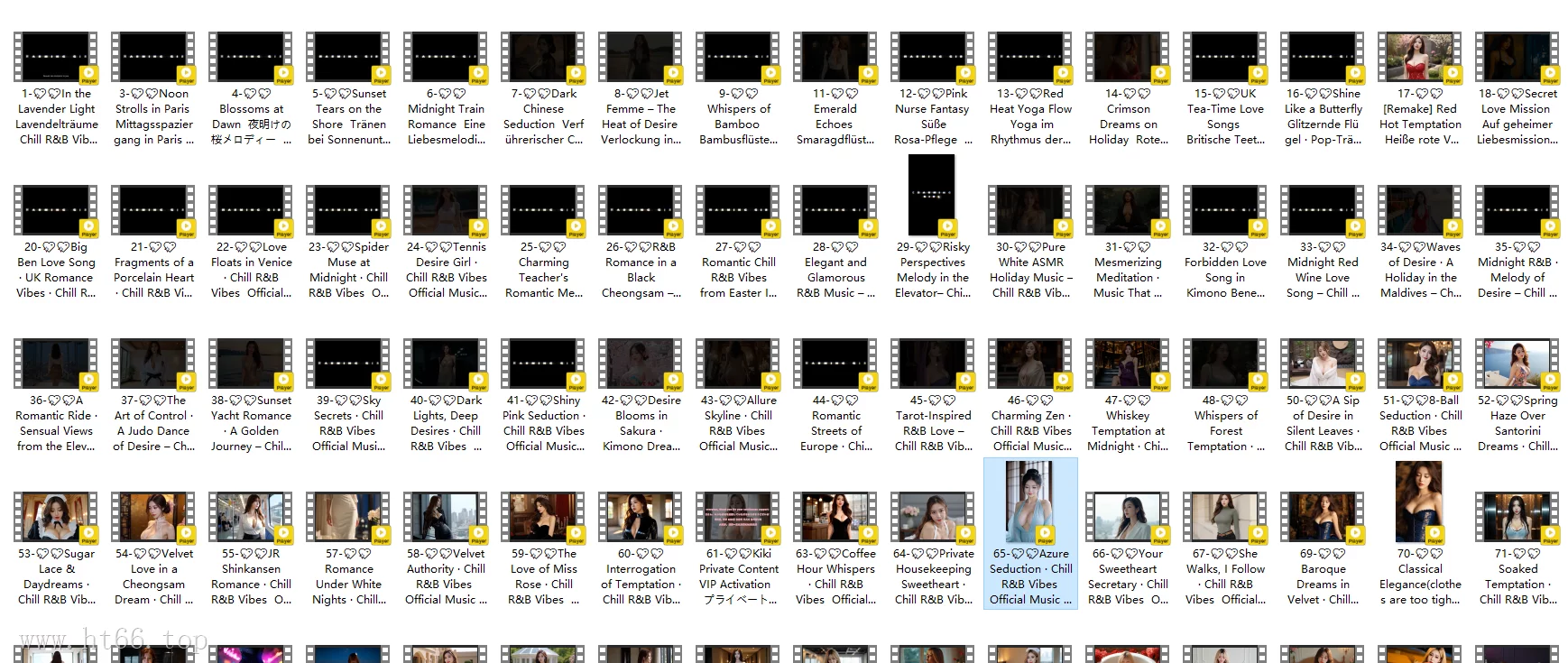Click the '7- Dark Chinese Seduction' video icon
Screen dimensions: 1568x663
[x=543, y=58]
